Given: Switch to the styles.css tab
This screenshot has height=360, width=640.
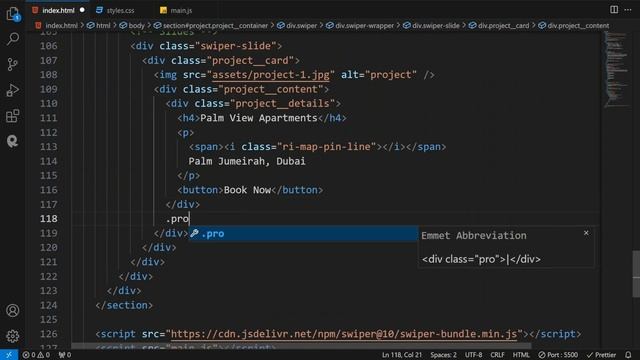Looking at the screenshot, I should tap(120, 10).
